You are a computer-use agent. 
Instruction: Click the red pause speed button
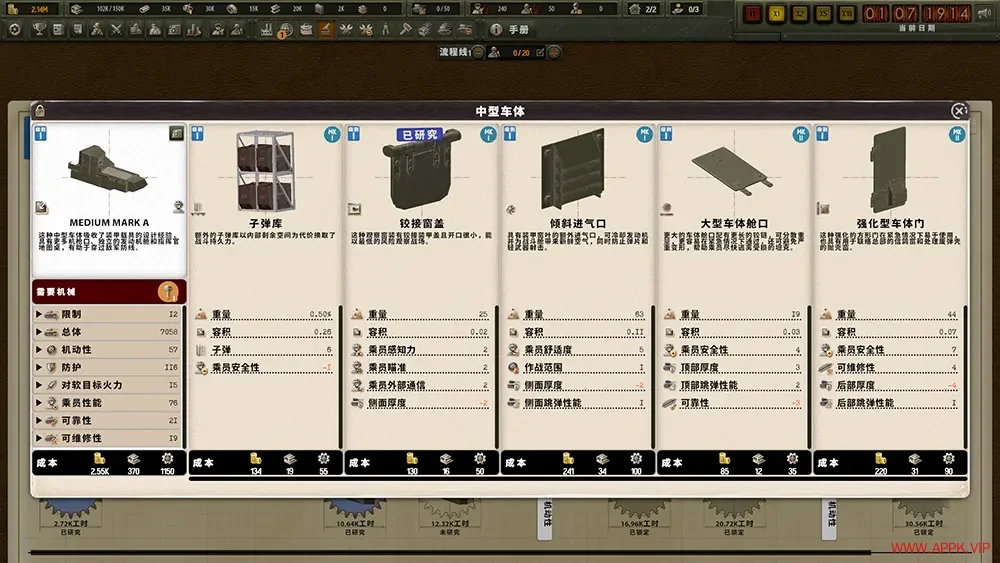tap(753, 14)
